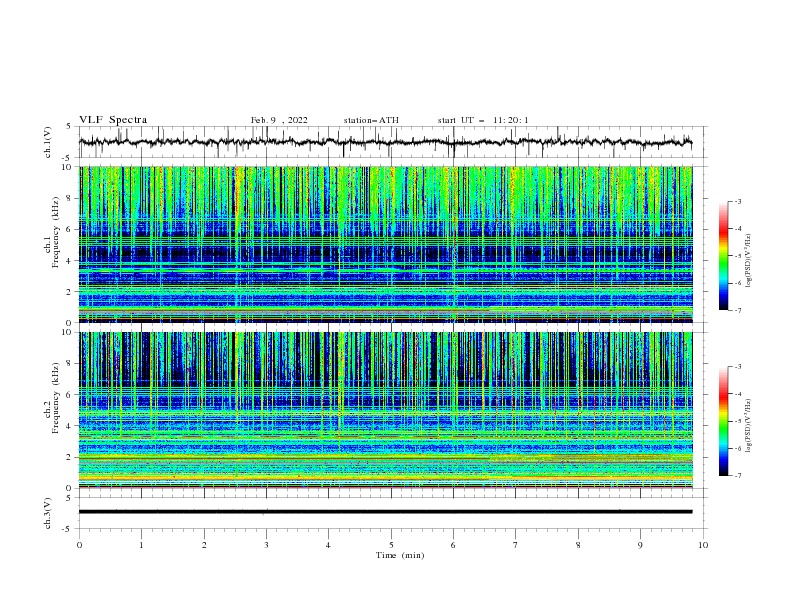
Task: Click the time axis tick label "5"
Action: (391, 545)
